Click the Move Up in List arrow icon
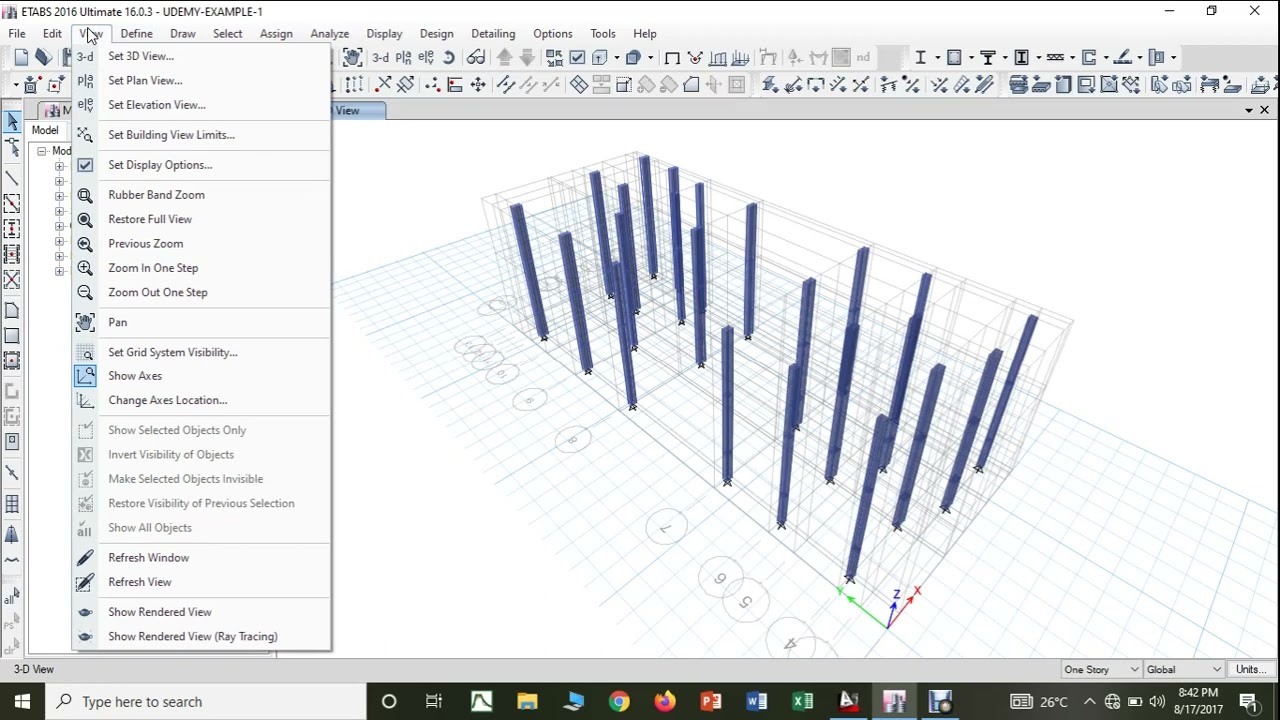The height and width of the screenshot is (720, 1280). click(505, 57)
